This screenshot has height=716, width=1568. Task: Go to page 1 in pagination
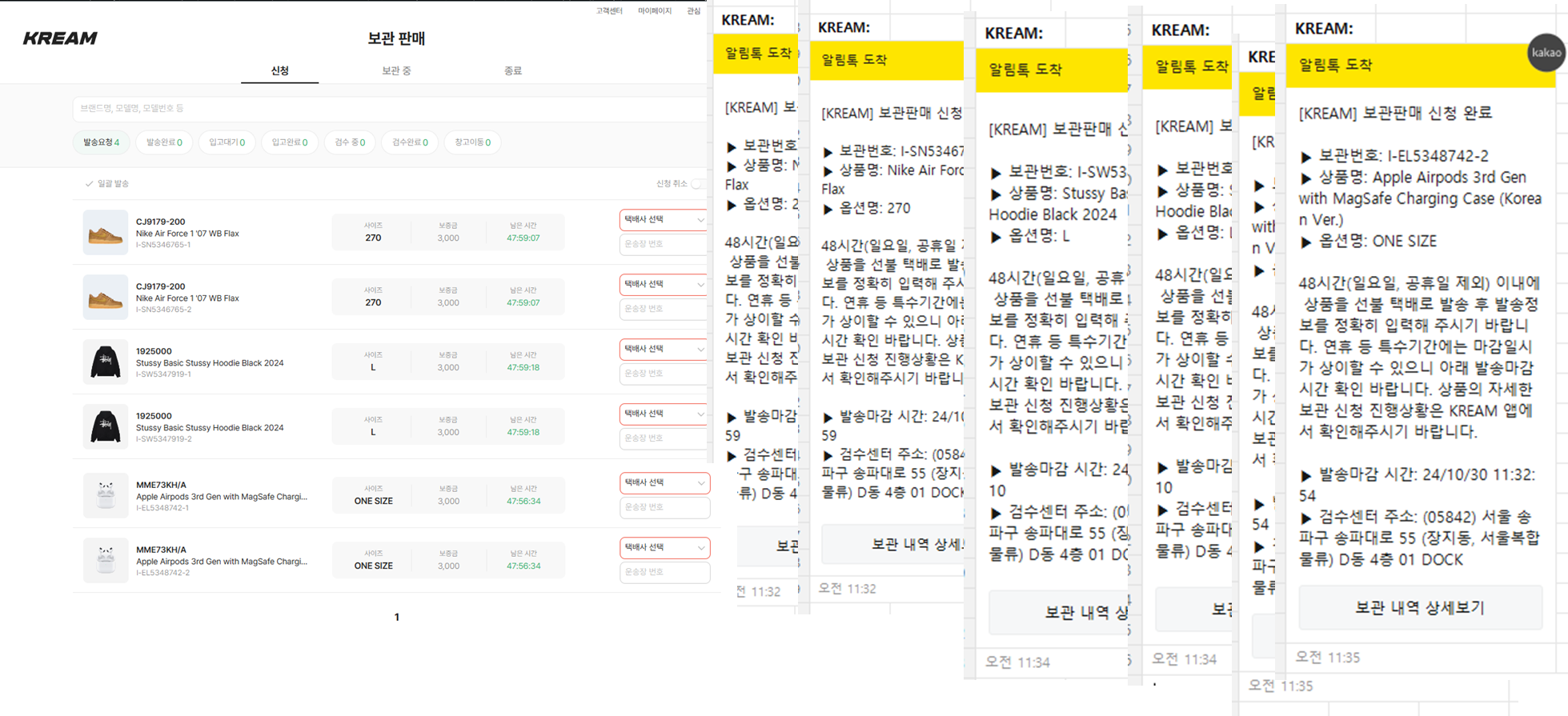[396, 617]
